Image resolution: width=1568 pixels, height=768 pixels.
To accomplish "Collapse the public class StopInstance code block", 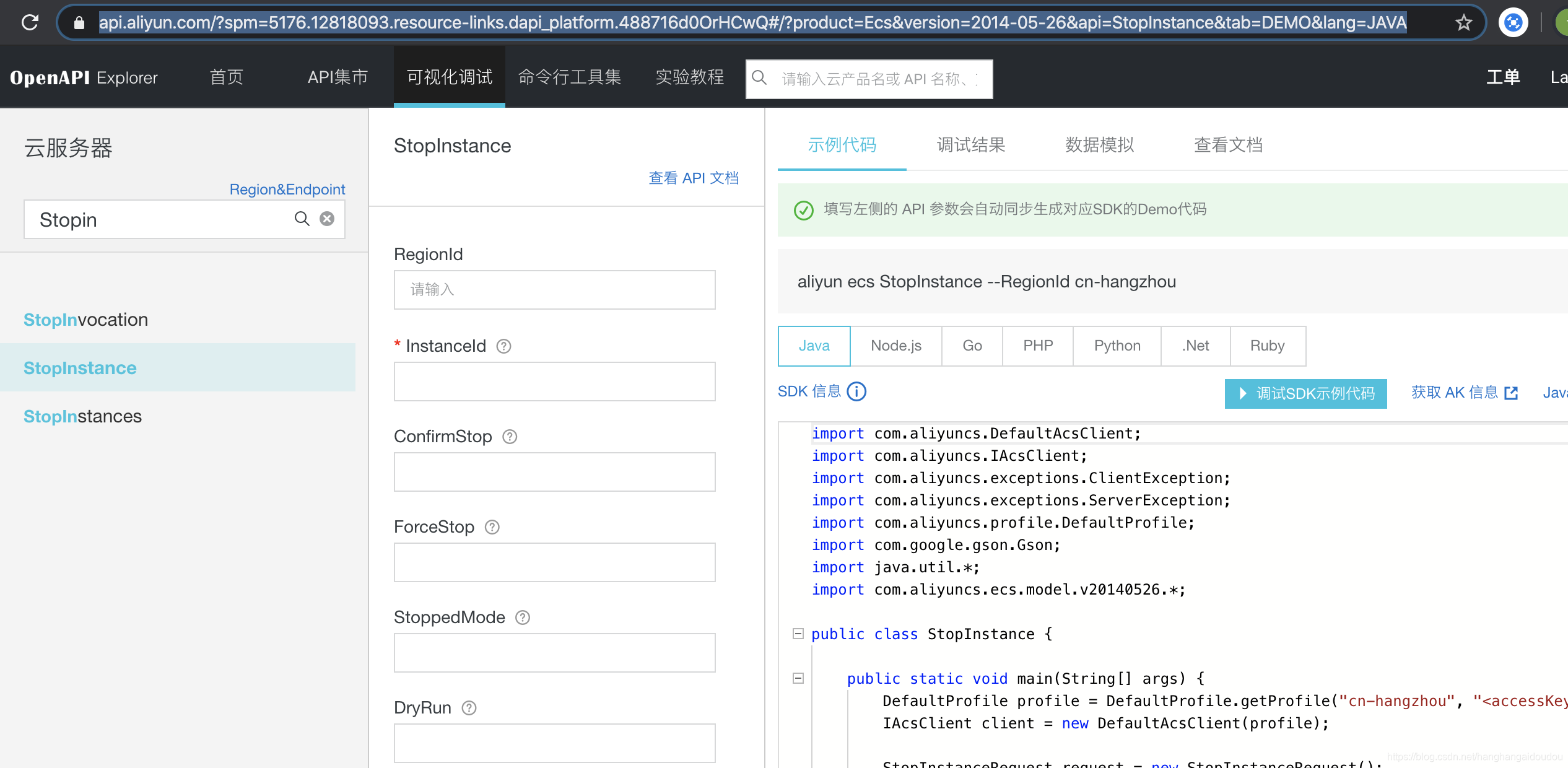I will pyautogui.click(x=798, y=634).
